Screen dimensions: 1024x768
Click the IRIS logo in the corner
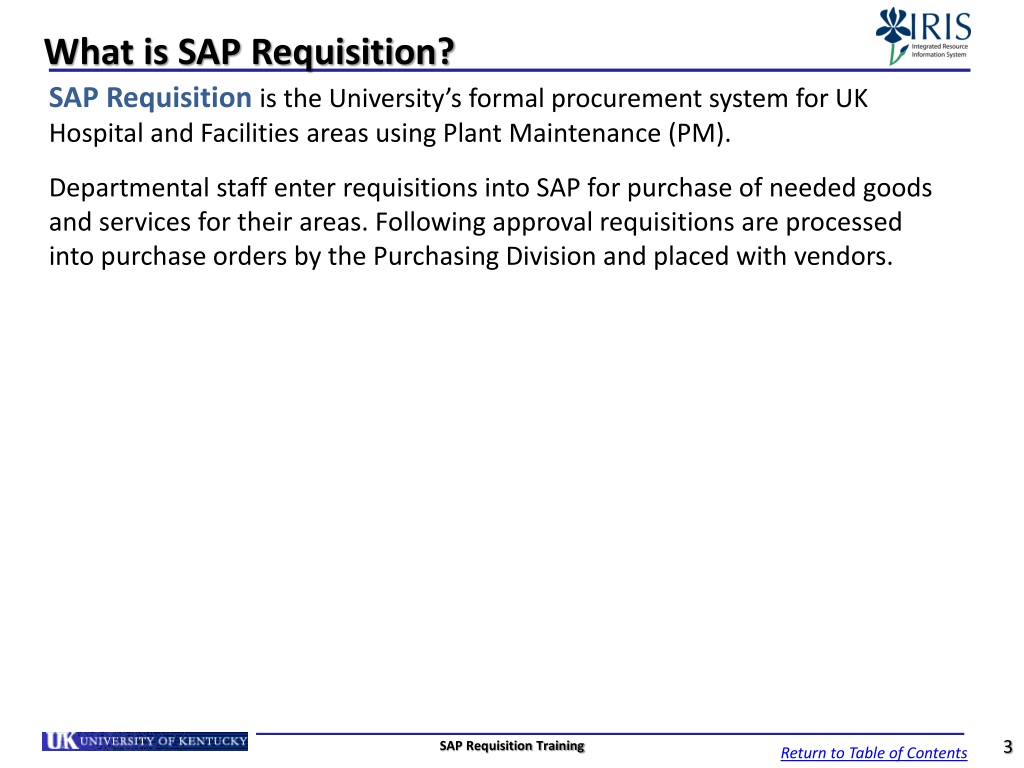(x=923, y=35)
